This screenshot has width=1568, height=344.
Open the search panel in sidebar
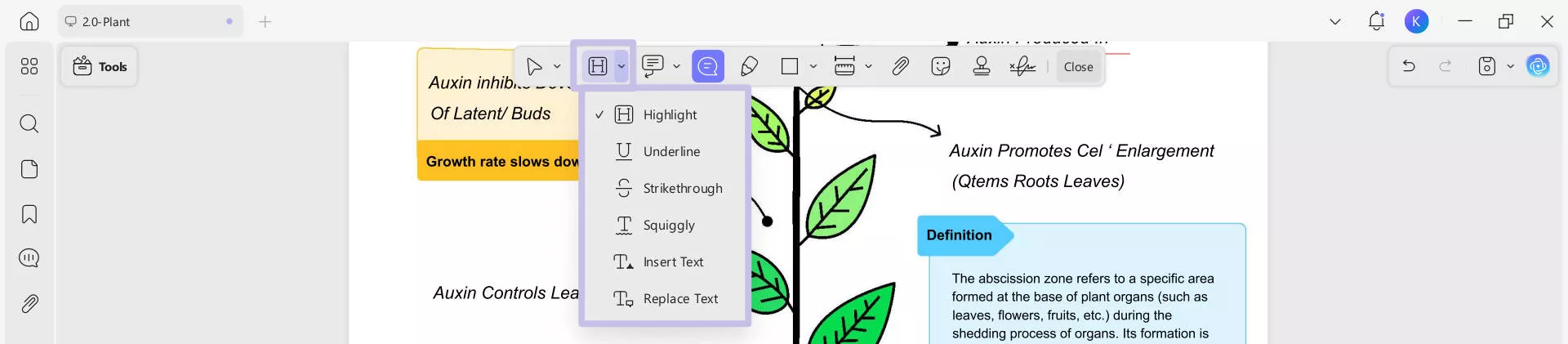tap(29, 123)
